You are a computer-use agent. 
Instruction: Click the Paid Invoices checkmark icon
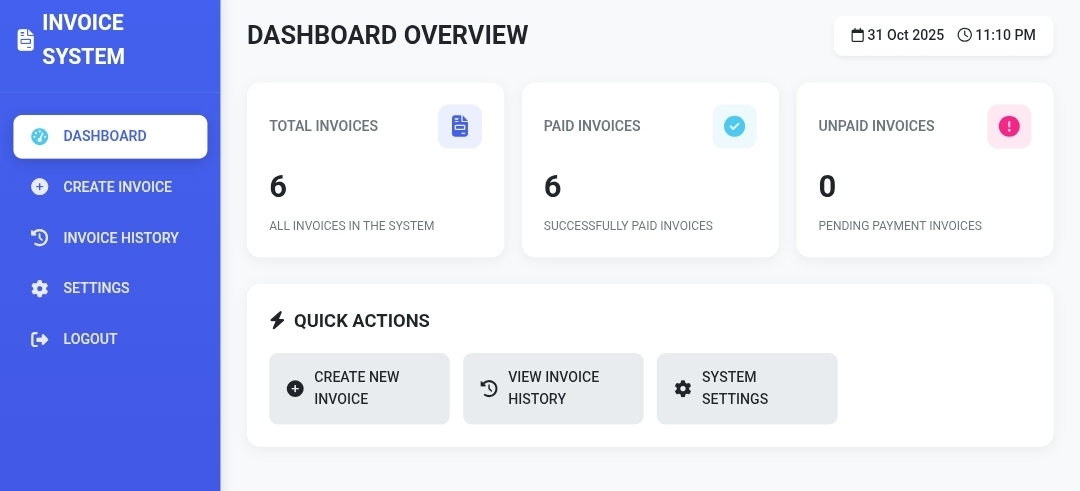tap(734, 127)
